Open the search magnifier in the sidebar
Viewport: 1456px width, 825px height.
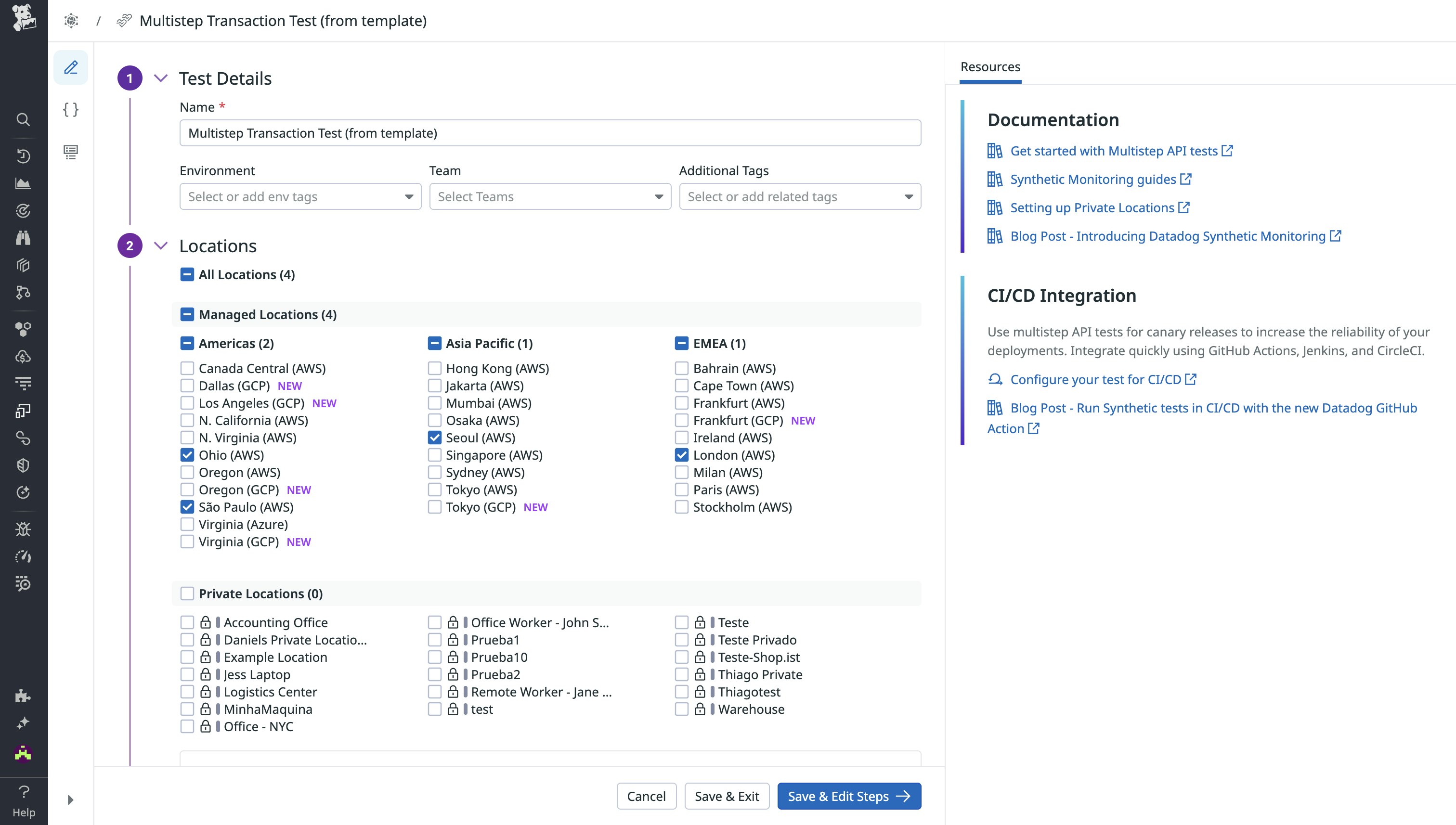[23, 119]
